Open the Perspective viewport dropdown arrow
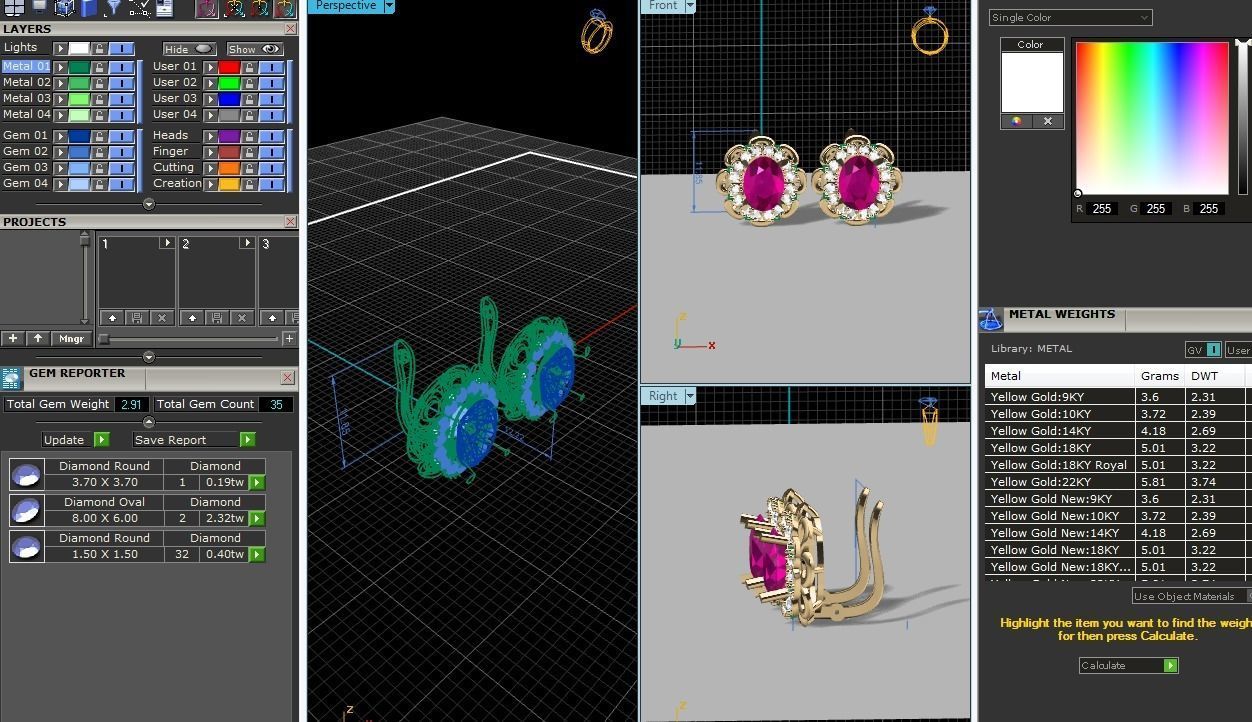Viewport: 1252px width, 722px height. [x=389, y=6]
